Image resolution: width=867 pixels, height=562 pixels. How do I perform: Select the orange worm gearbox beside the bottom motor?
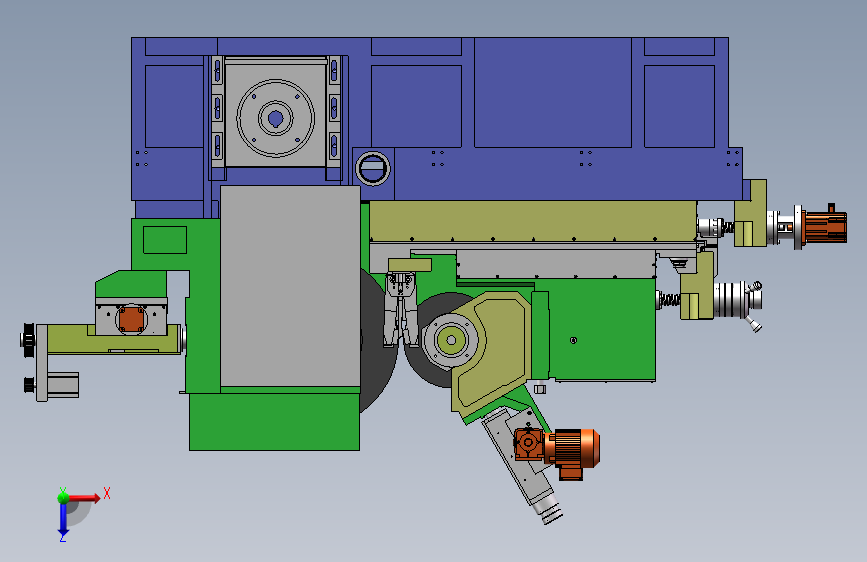(529, 443)
